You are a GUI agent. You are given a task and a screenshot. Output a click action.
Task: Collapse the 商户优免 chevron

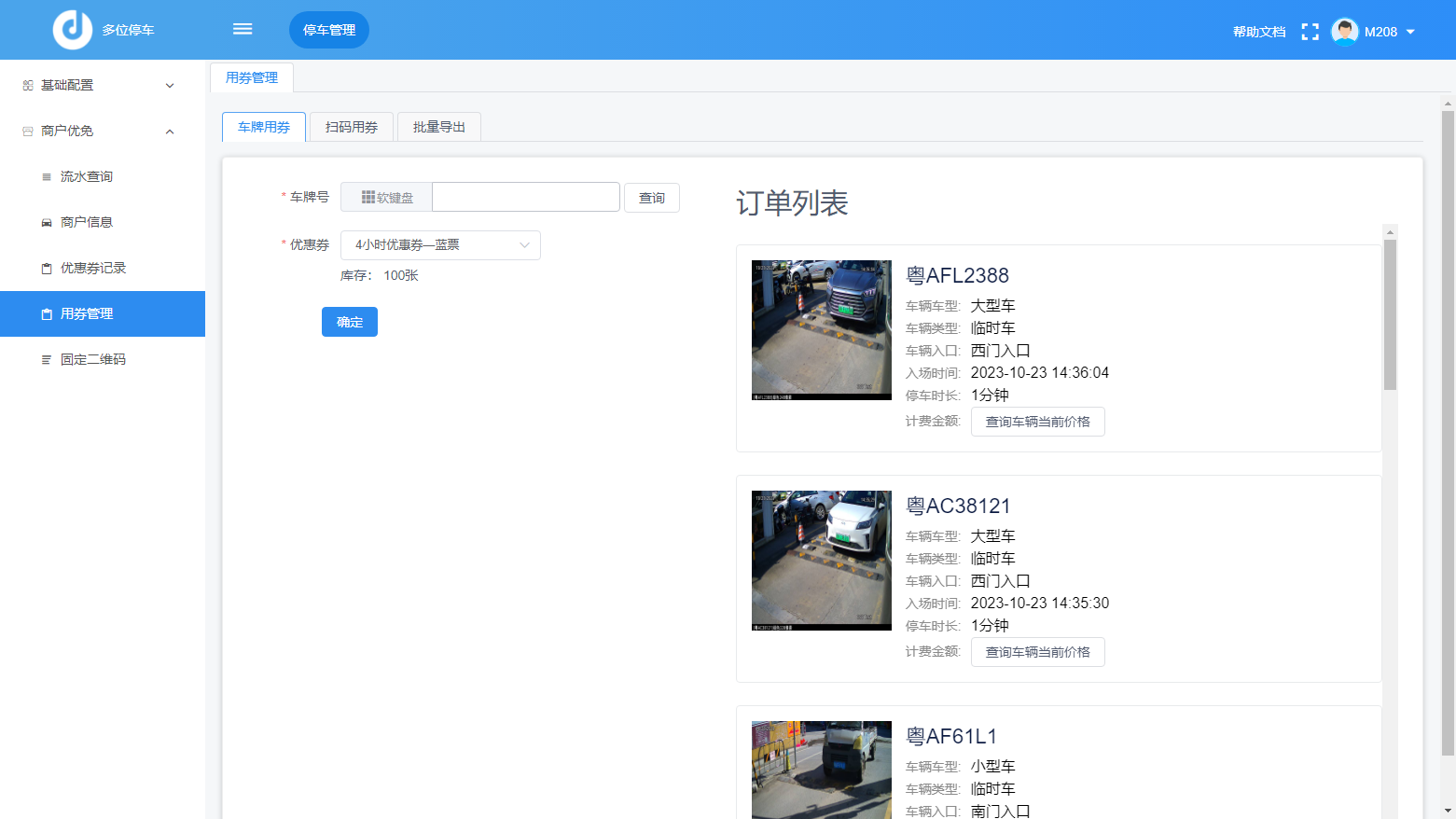point(170,132)
